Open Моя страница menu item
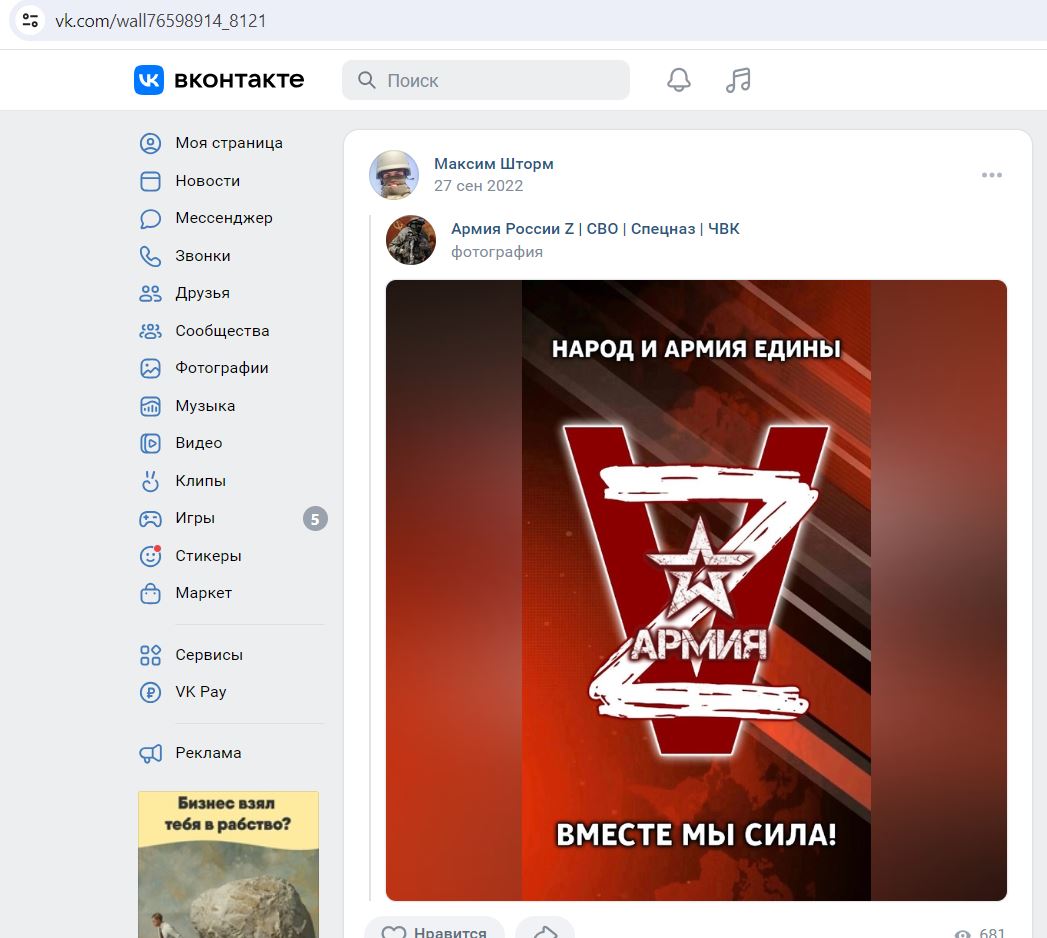 [228, 143]
